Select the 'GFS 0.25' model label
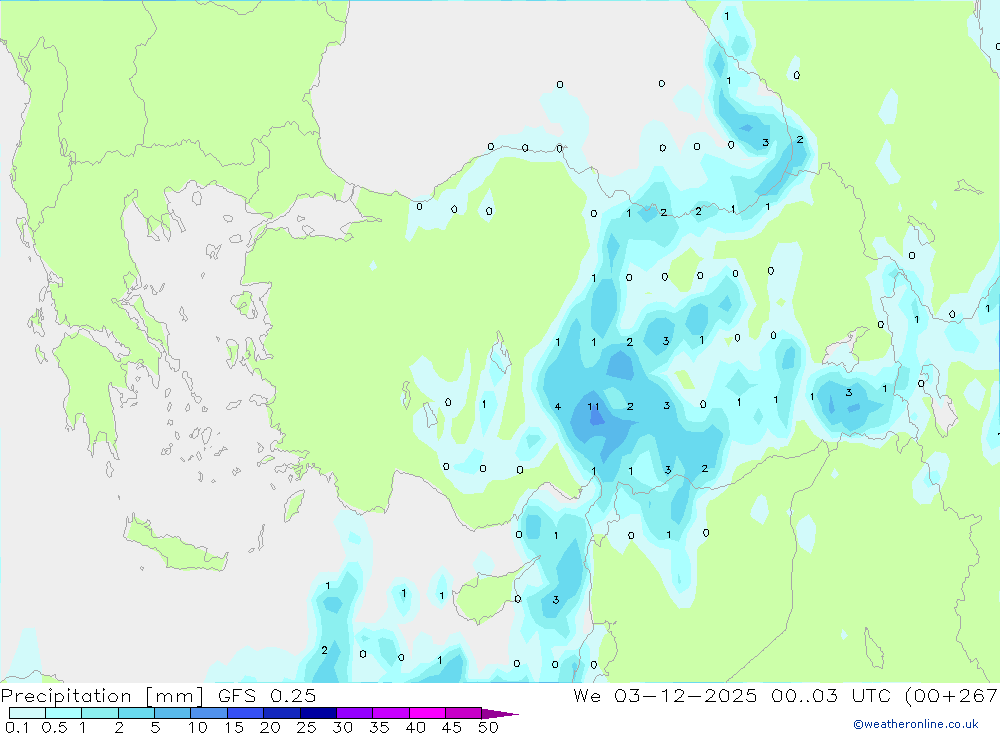This screenshot has width=1000, height=733. coord(267,695)
